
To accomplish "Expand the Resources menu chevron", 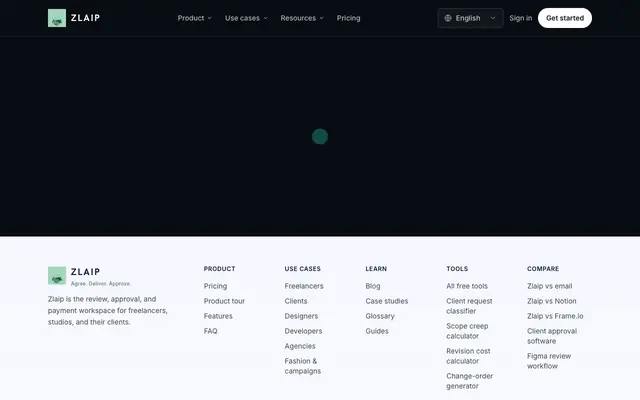I will pos(322,18).
